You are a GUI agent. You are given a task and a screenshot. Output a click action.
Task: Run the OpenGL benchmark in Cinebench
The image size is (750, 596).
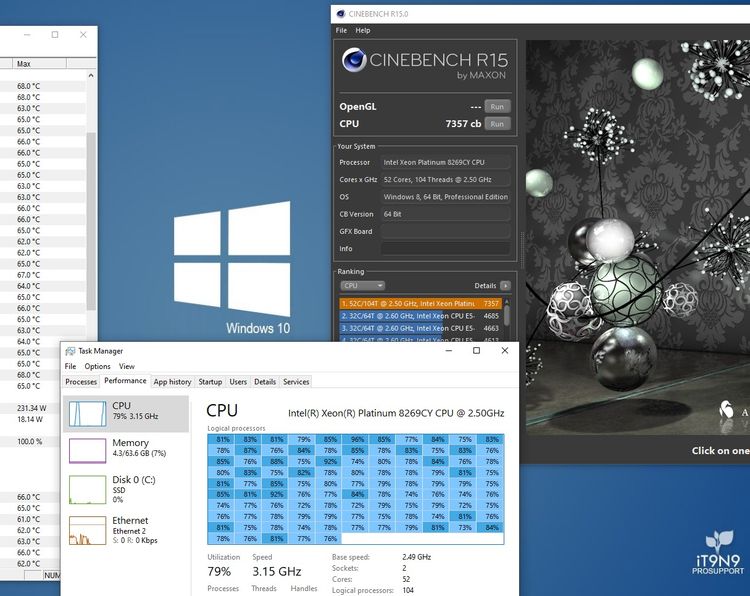click(497, 107)
